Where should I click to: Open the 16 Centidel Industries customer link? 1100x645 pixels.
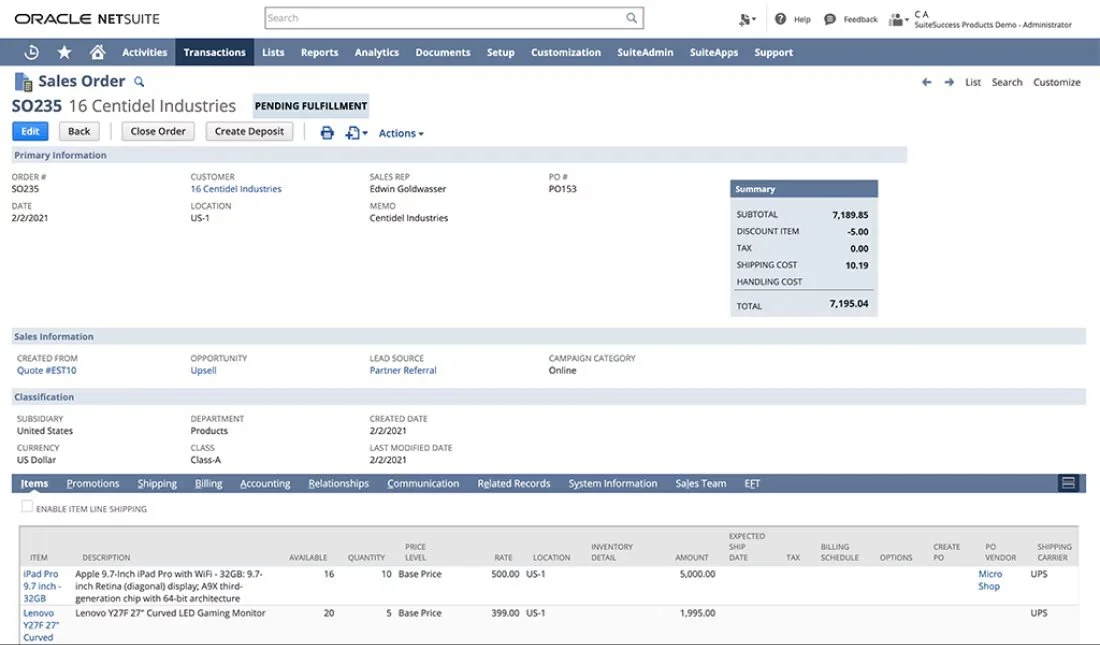pos(236,189)
